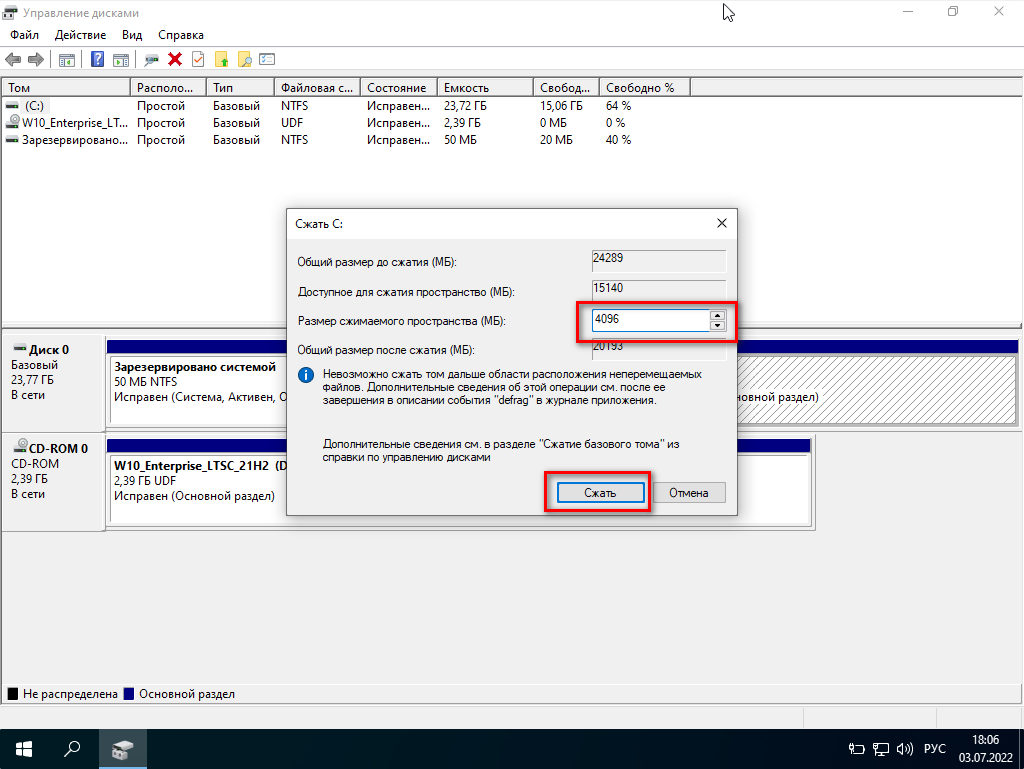
Task: Open the Вид menu
Action: pyautogui.click(x=132, y=34)
